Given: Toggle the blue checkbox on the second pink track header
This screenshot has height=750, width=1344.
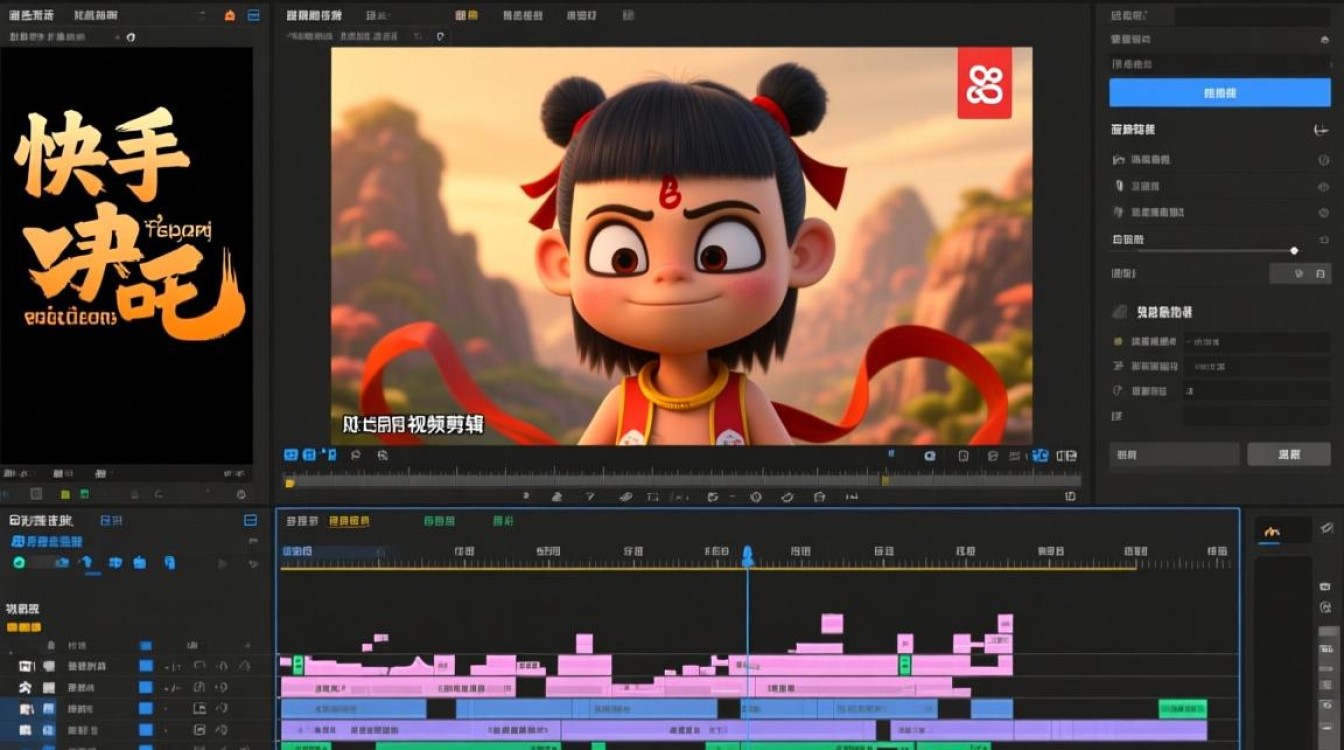Looking at the screenshot, I should point(146,687).
